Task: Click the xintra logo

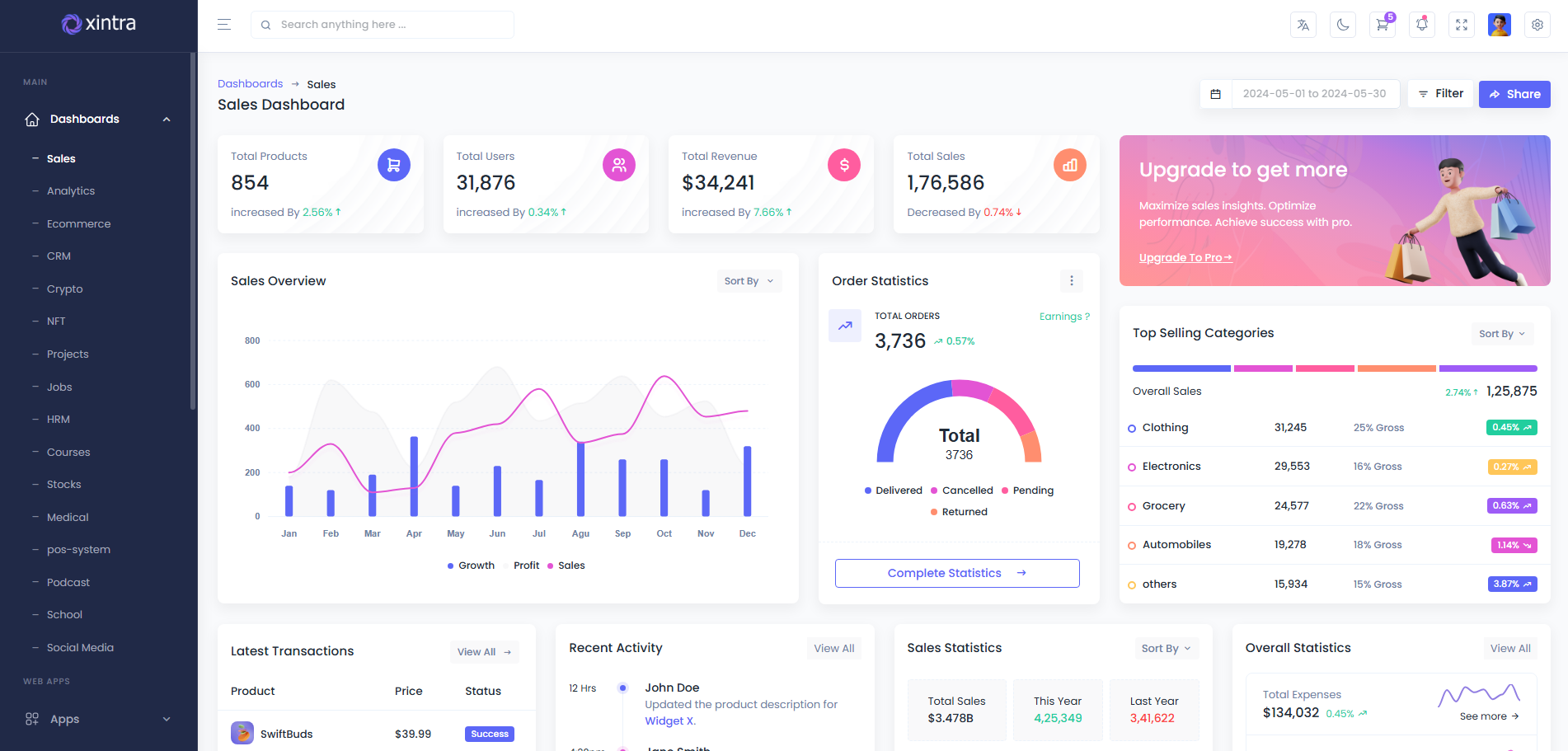Action: point(99,24)
